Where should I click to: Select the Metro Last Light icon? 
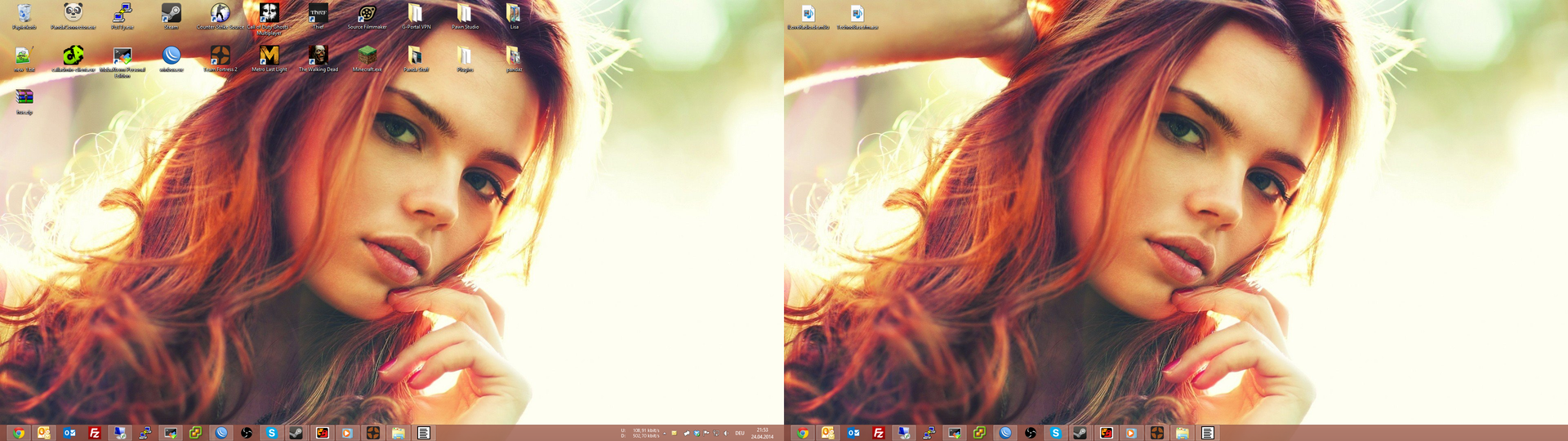(269, 56)
